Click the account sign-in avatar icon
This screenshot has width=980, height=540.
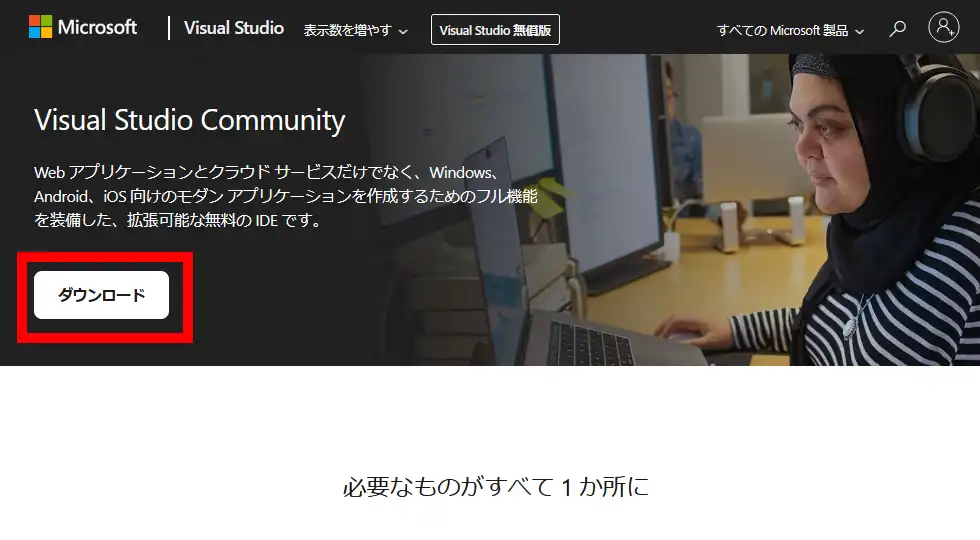(944, 28)
